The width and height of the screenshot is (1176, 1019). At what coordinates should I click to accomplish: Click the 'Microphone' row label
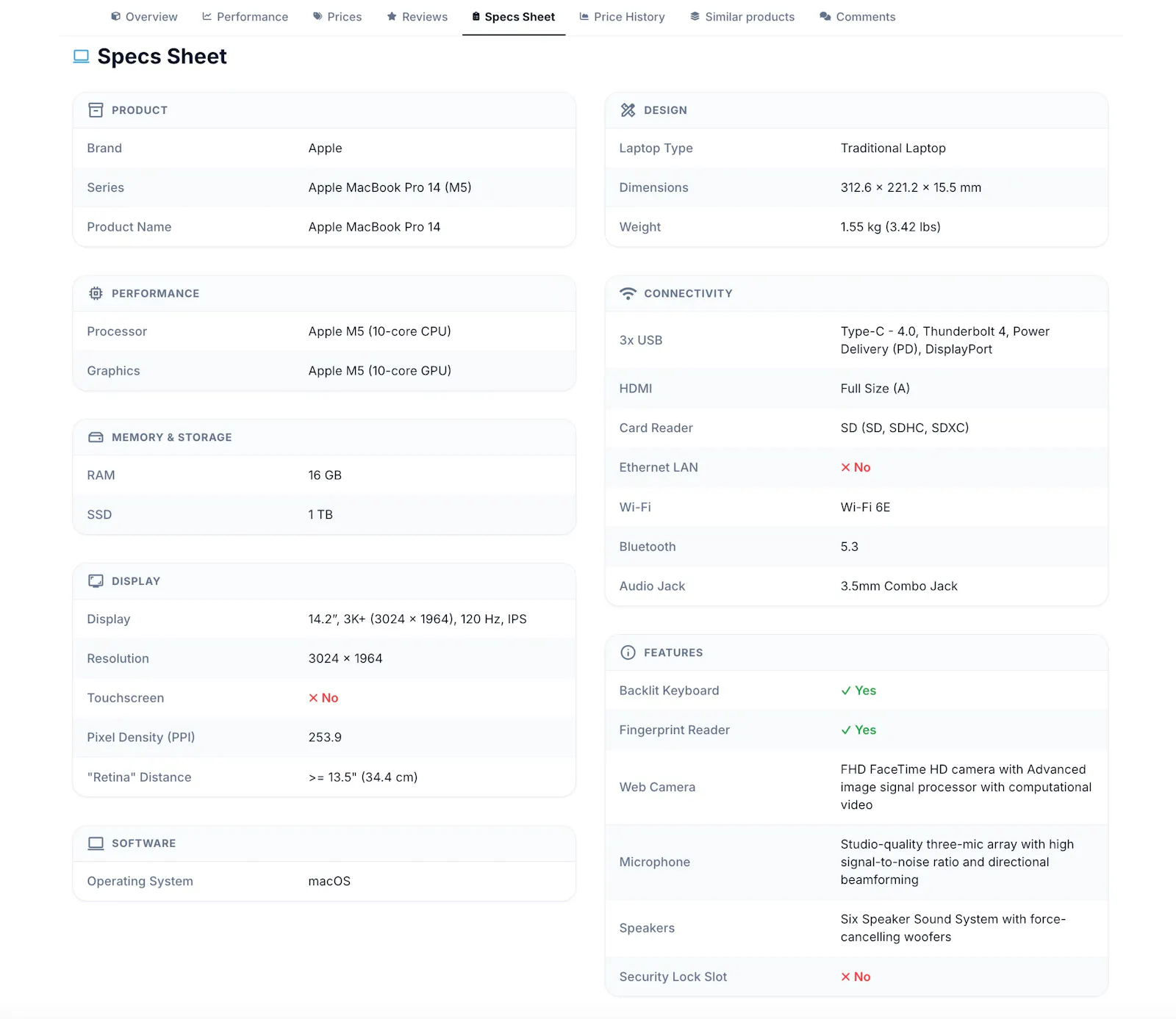(x=654, y=863)
